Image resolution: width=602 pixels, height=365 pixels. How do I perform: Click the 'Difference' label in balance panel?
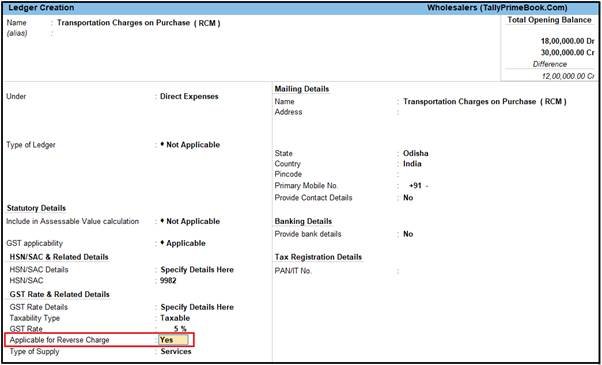pyautogui.click(x=550, y=64)
